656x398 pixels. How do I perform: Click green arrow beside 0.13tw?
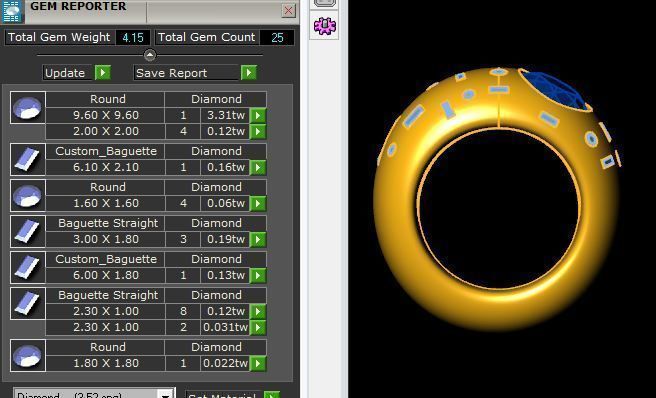[x=258, y=275]
